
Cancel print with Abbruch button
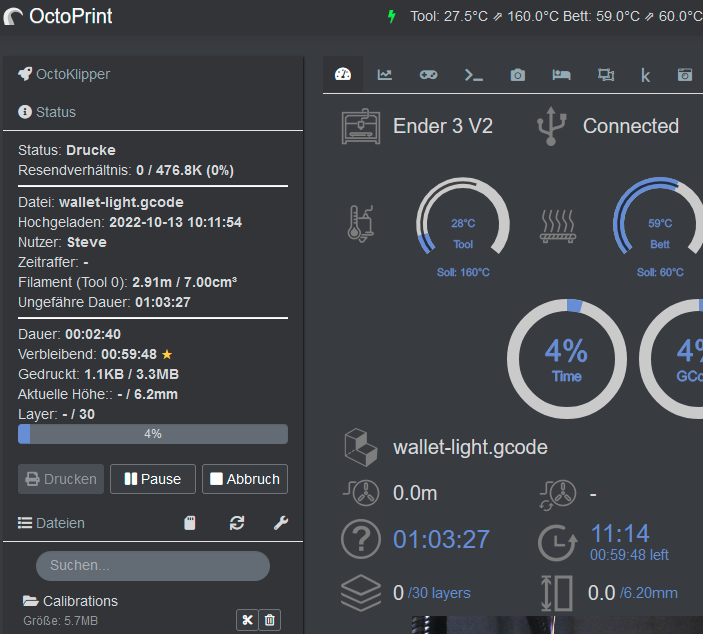245,479
